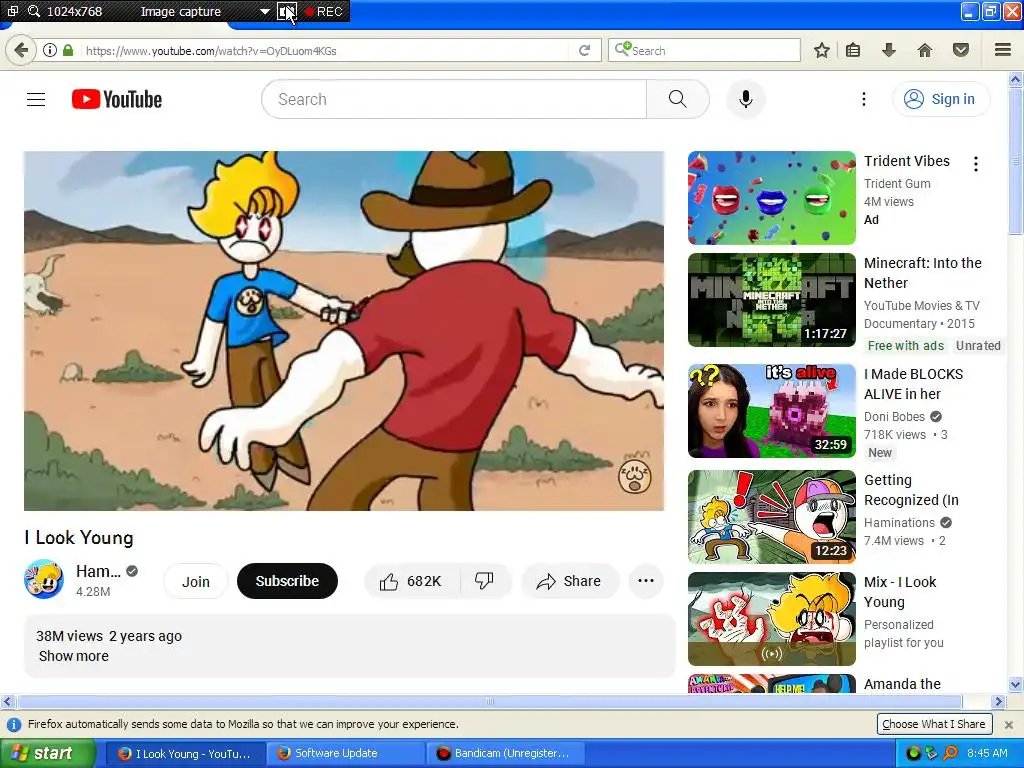
Task: Bookmark this page with the star icon
Action: [822, 50]
